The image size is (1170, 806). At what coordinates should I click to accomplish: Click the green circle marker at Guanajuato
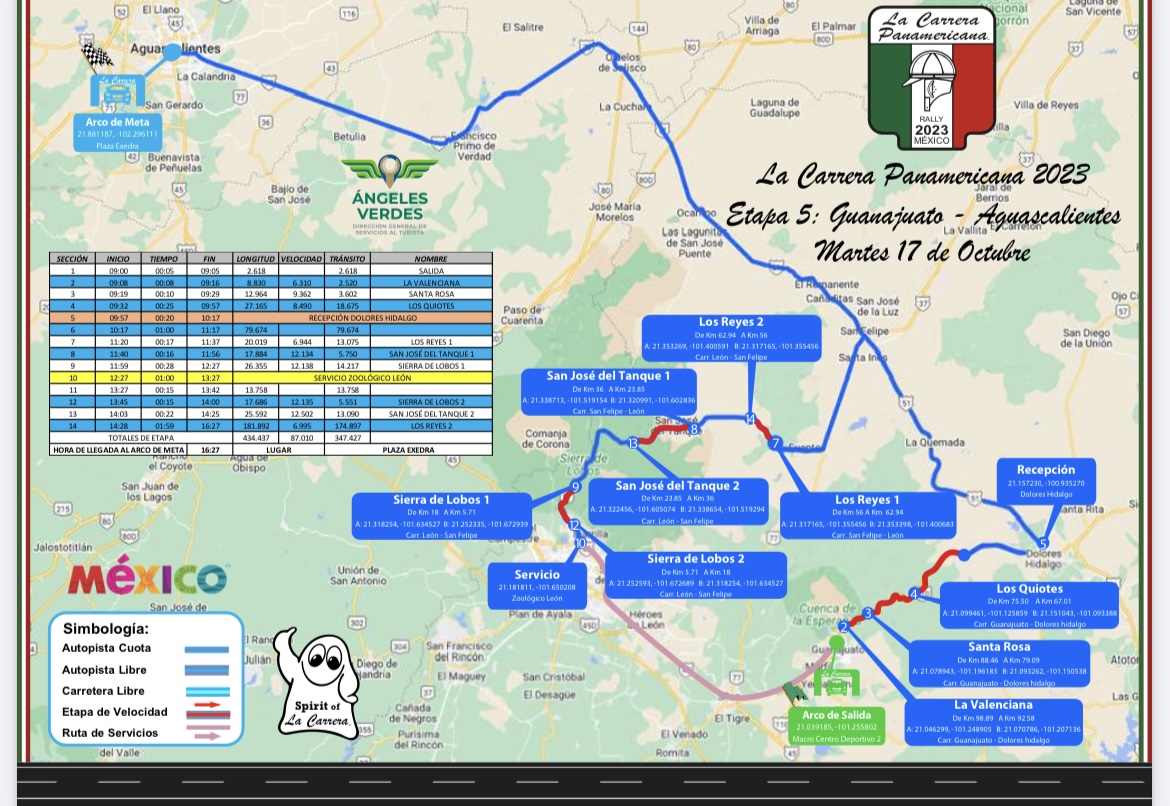click(x=837, y=643)
